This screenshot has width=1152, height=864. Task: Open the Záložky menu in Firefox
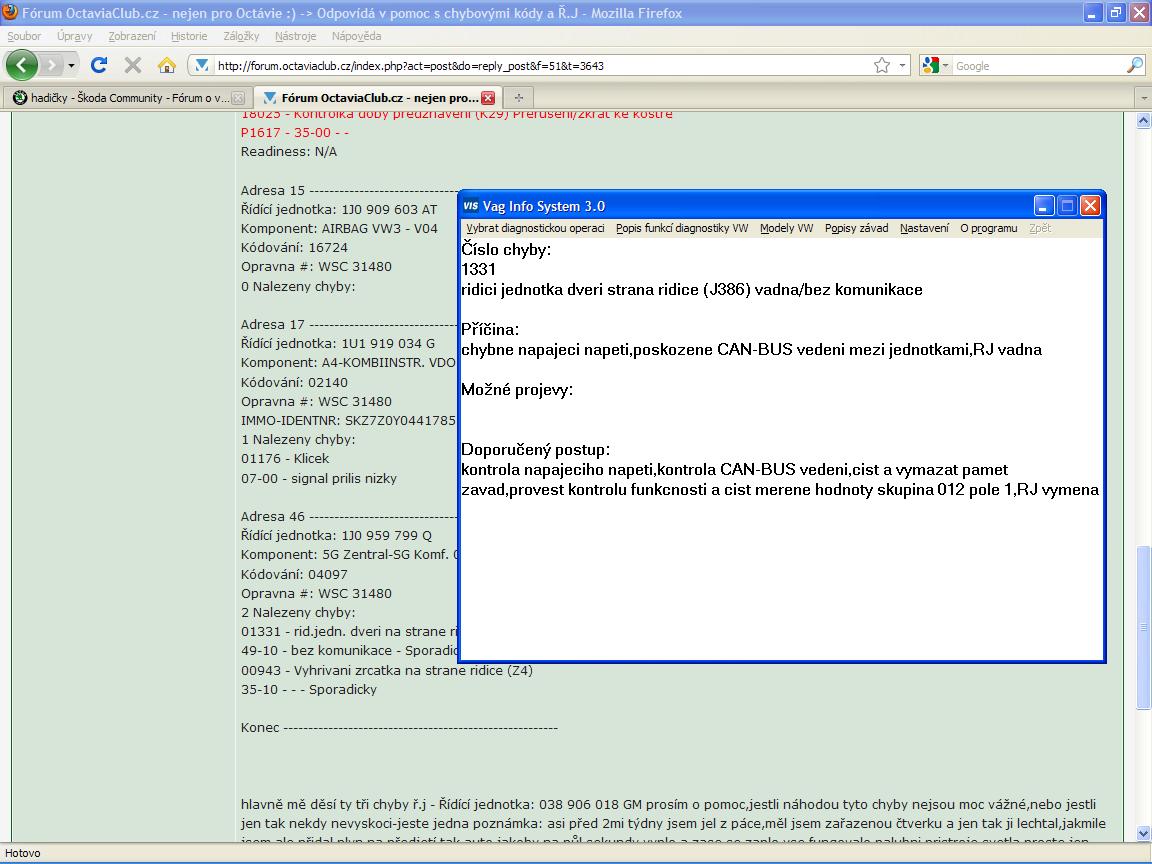coord(241,36)
